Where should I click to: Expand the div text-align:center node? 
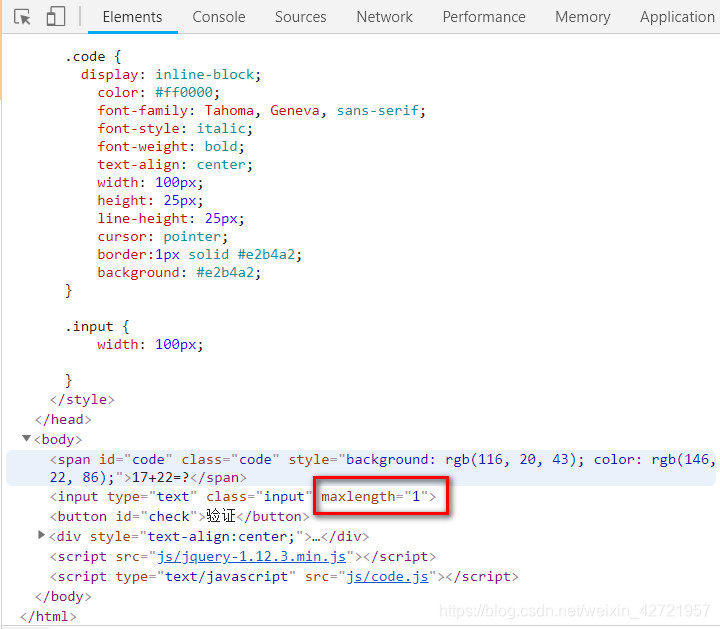[41, 535]
